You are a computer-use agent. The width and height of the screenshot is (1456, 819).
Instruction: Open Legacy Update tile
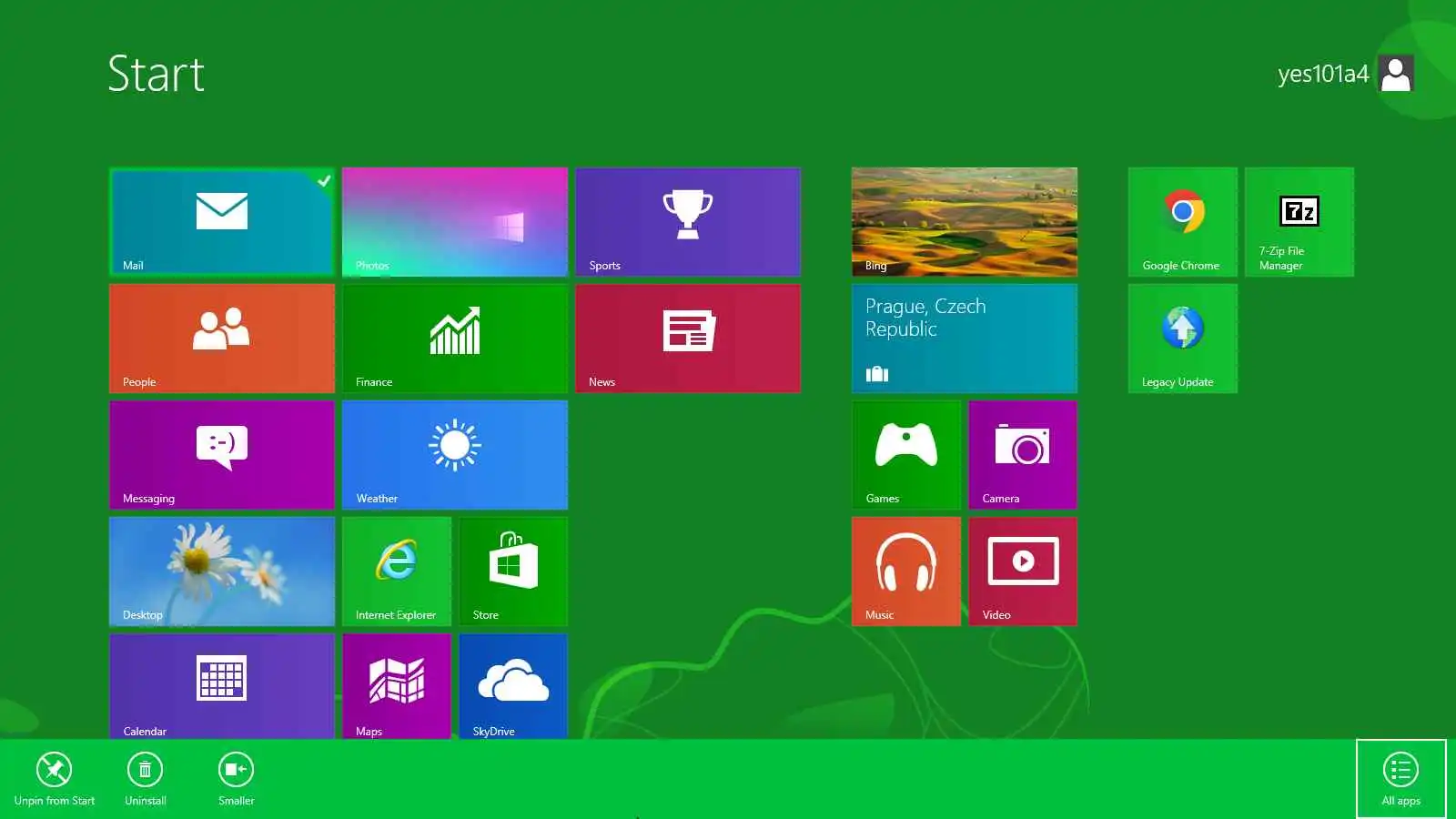[x=1183, y=339]
